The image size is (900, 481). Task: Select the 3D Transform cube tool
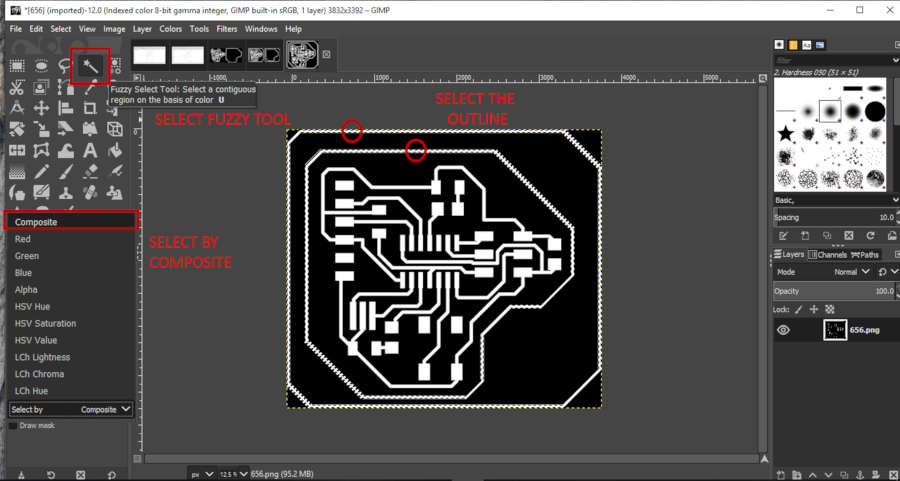point(115,130)
